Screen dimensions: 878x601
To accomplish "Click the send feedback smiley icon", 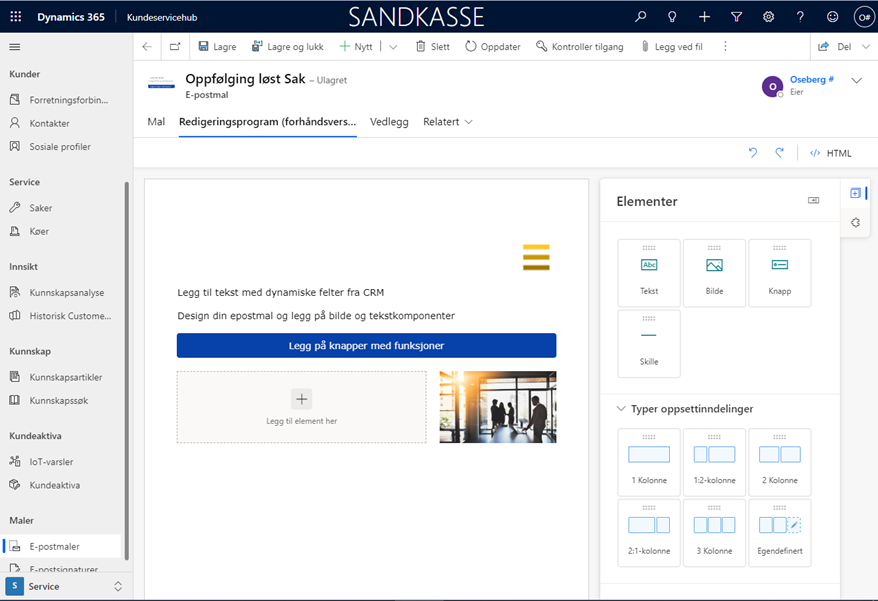I will click(x=832, y=16).
